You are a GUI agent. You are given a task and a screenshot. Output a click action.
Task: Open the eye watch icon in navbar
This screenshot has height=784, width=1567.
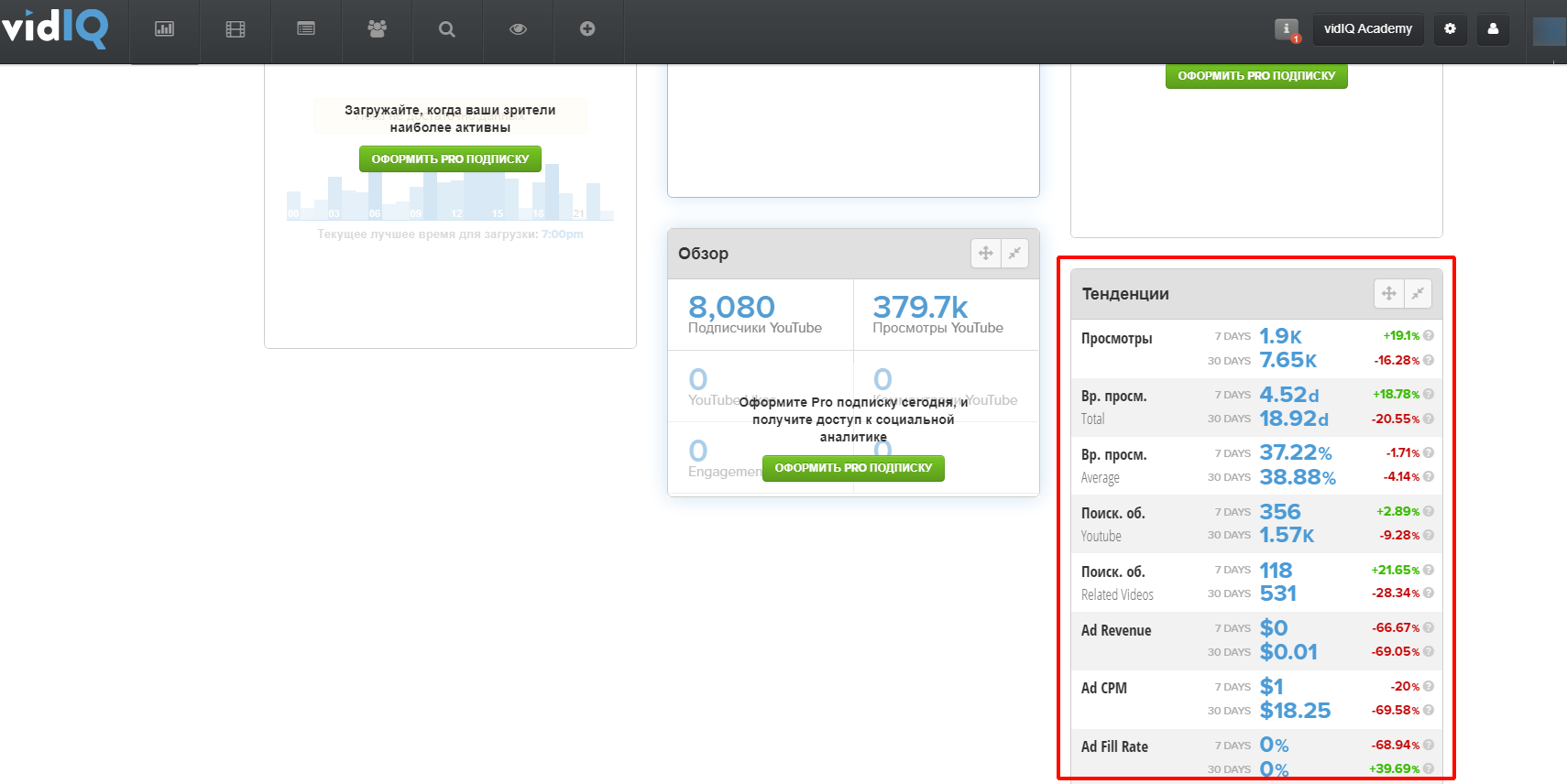(x=518, y=29)
